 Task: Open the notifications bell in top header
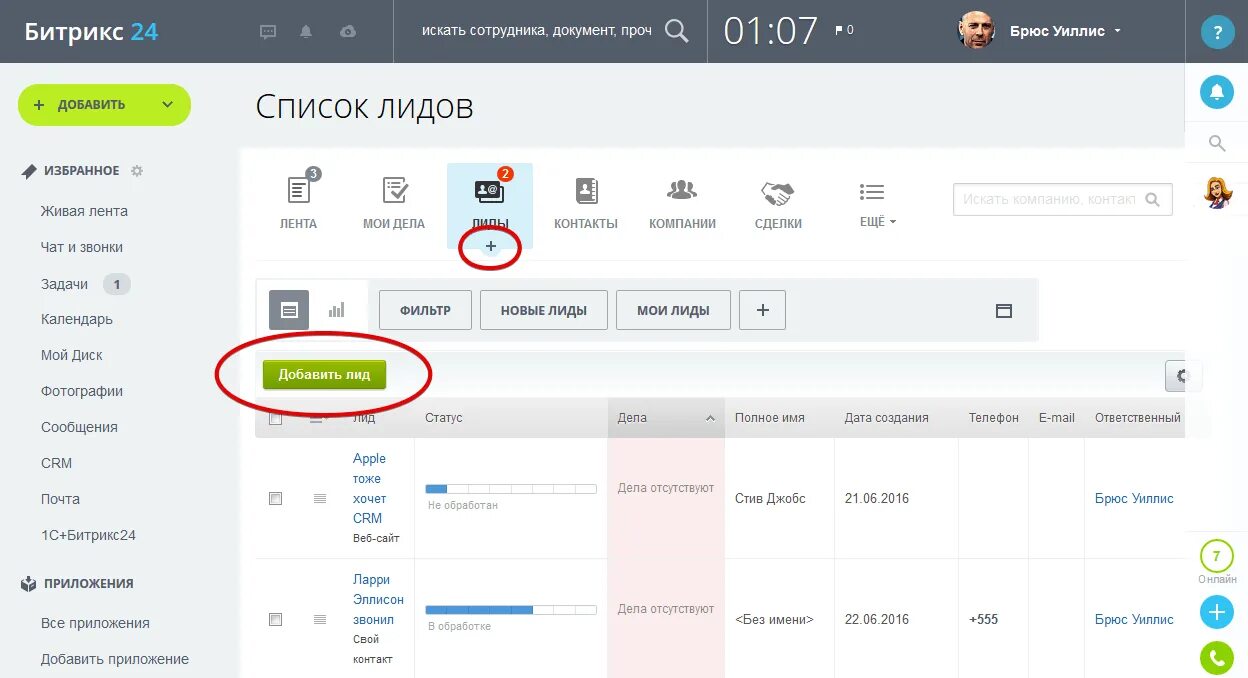[x=306, y=31]
